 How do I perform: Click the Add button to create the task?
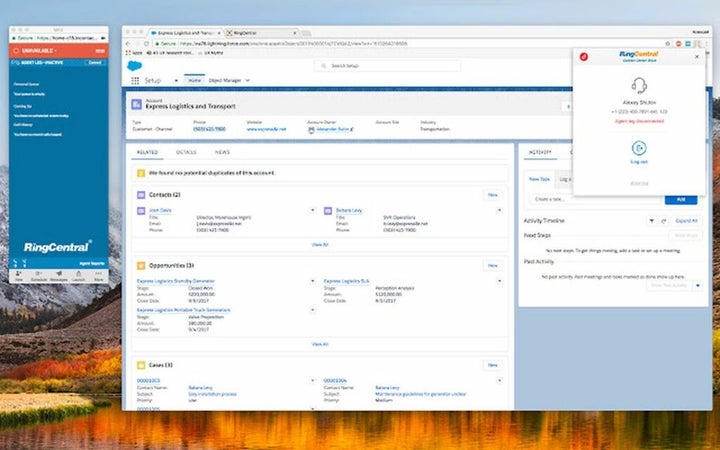click(x=680, y=199)
